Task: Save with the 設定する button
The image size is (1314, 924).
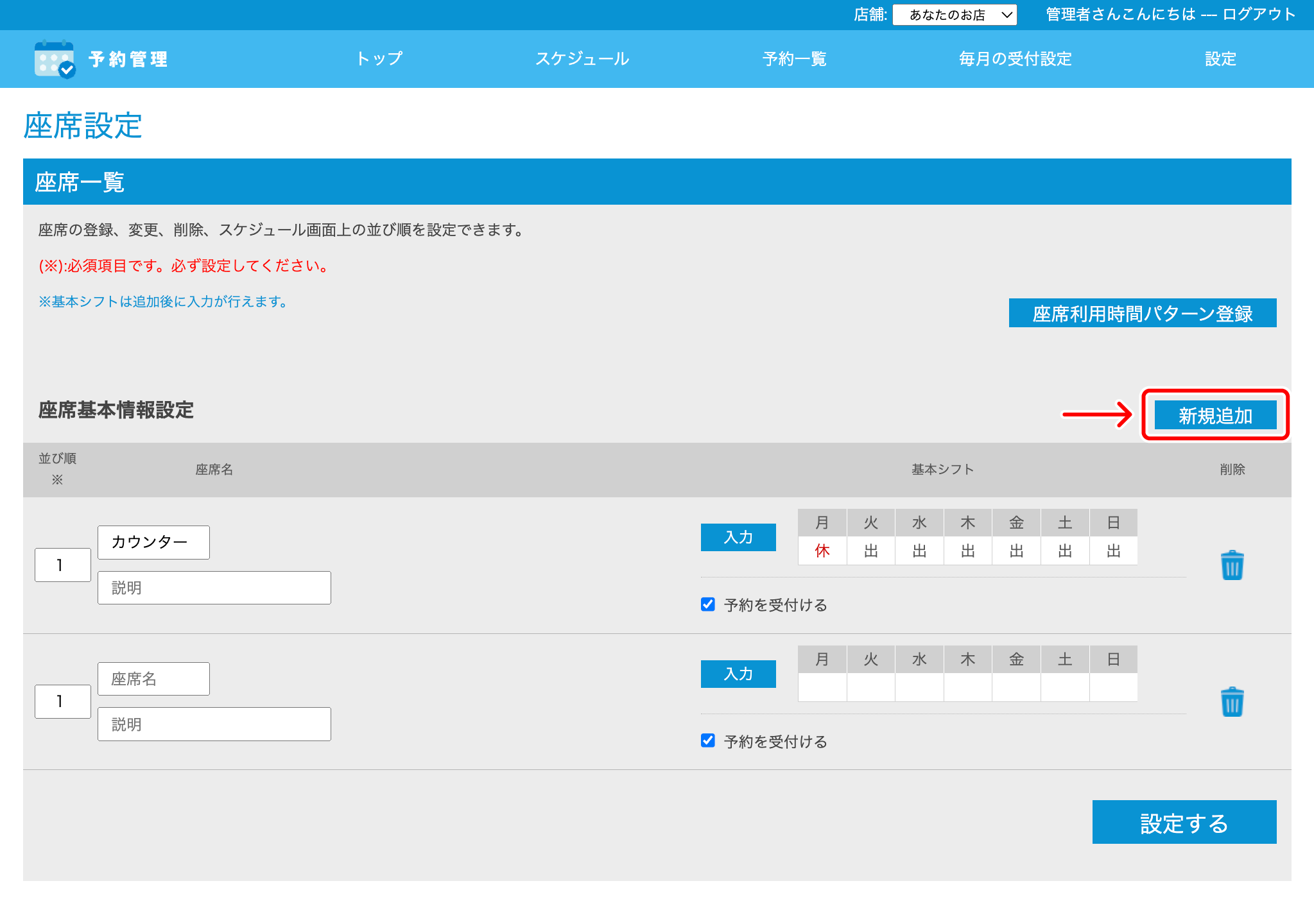Action: (x=1184, y=822)
